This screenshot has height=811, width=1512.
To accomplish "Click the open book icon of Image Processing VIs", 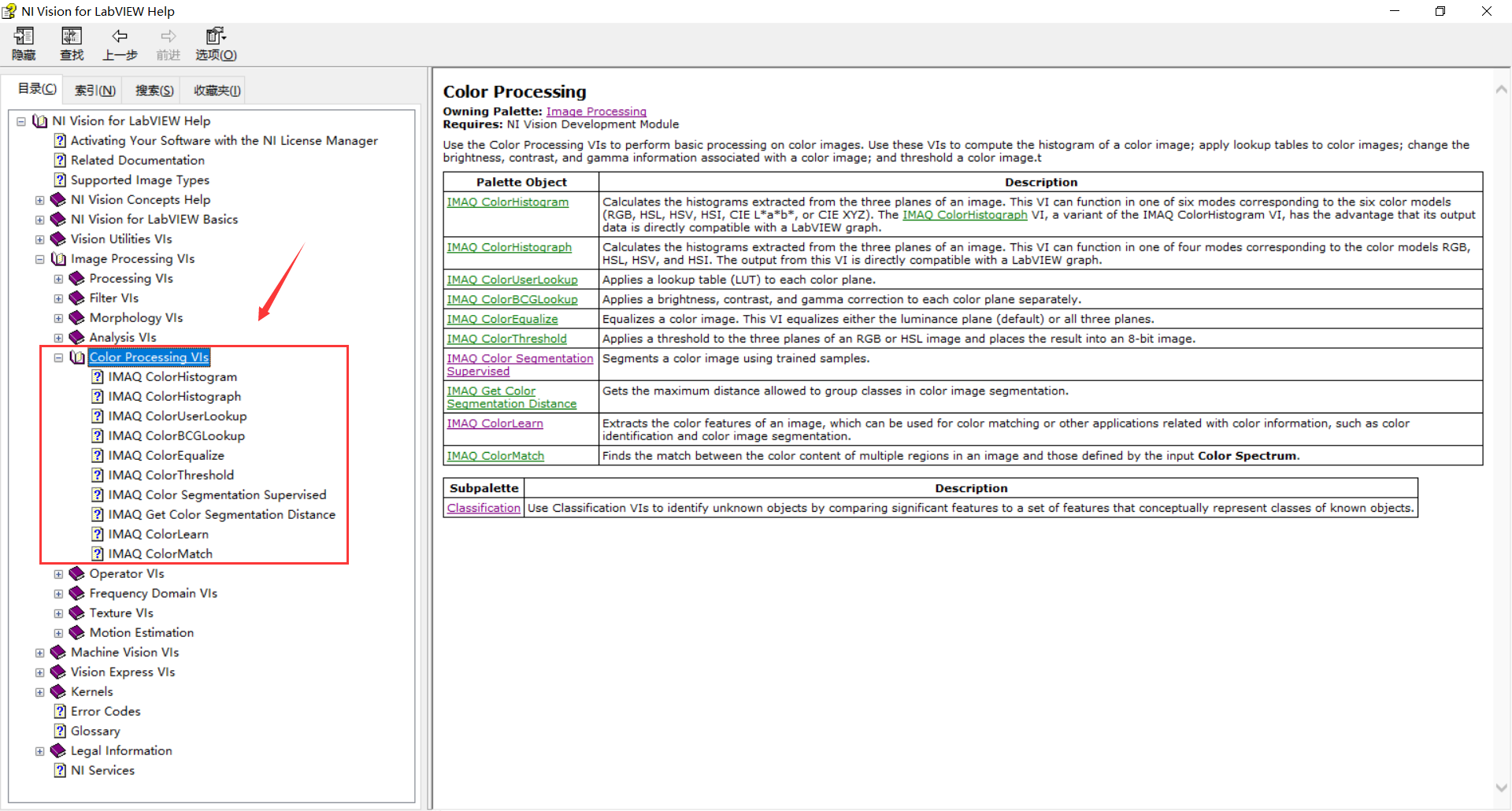I will (x=58, y=259).
